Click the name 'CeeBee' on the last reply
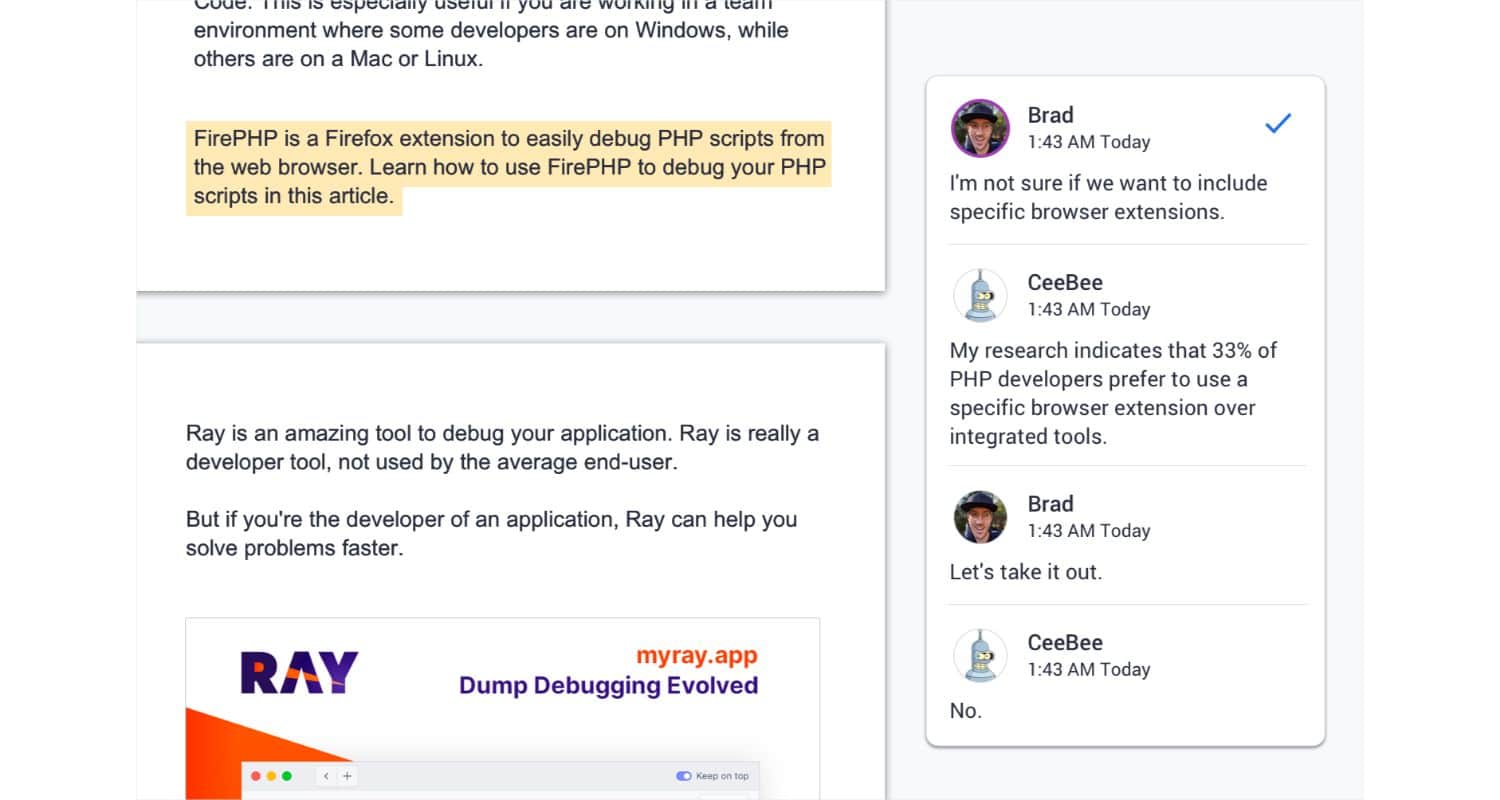The image size is (1500, 800). pos(1065,642)
